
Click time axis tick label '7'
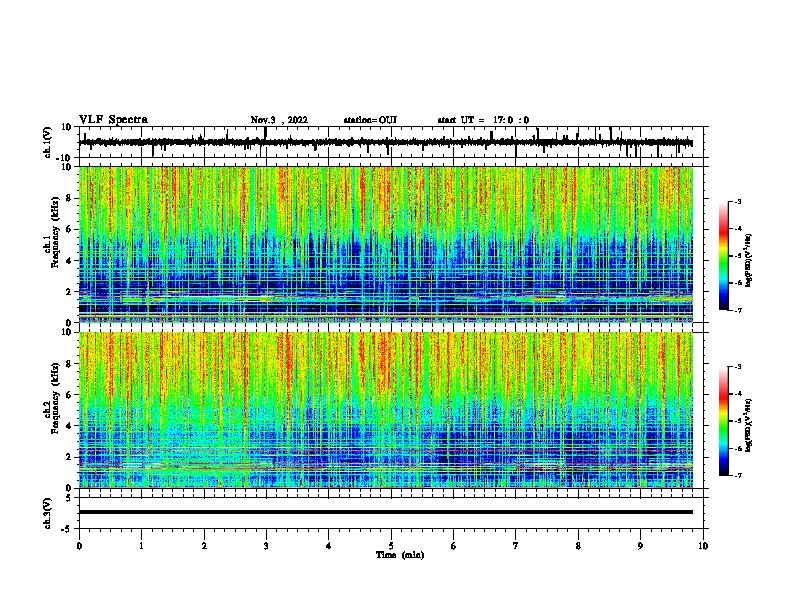[516, 546]
